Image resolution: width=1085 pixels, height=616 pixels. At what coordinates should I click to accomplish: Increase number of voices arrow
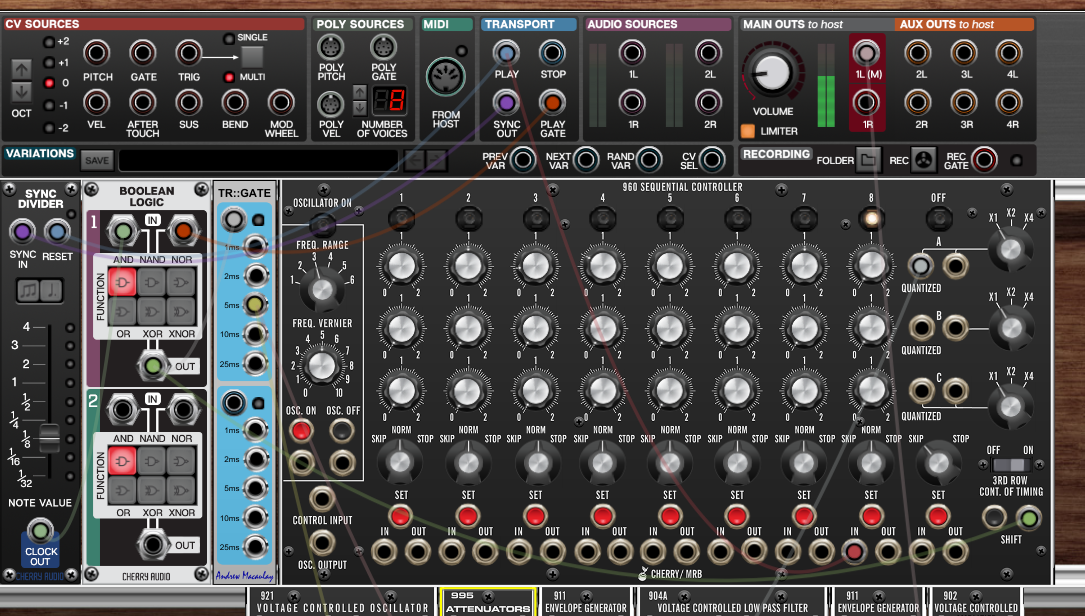[x=360, y=92]
